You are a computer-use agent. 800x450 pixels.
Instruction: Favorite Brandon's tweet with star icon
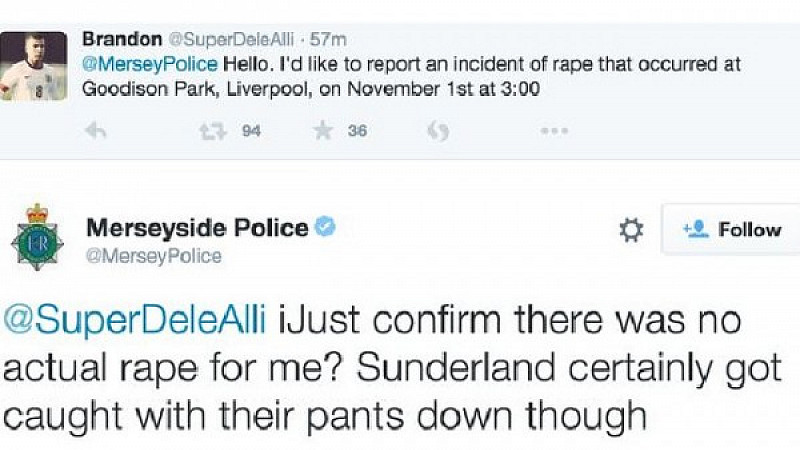(323, 131)
